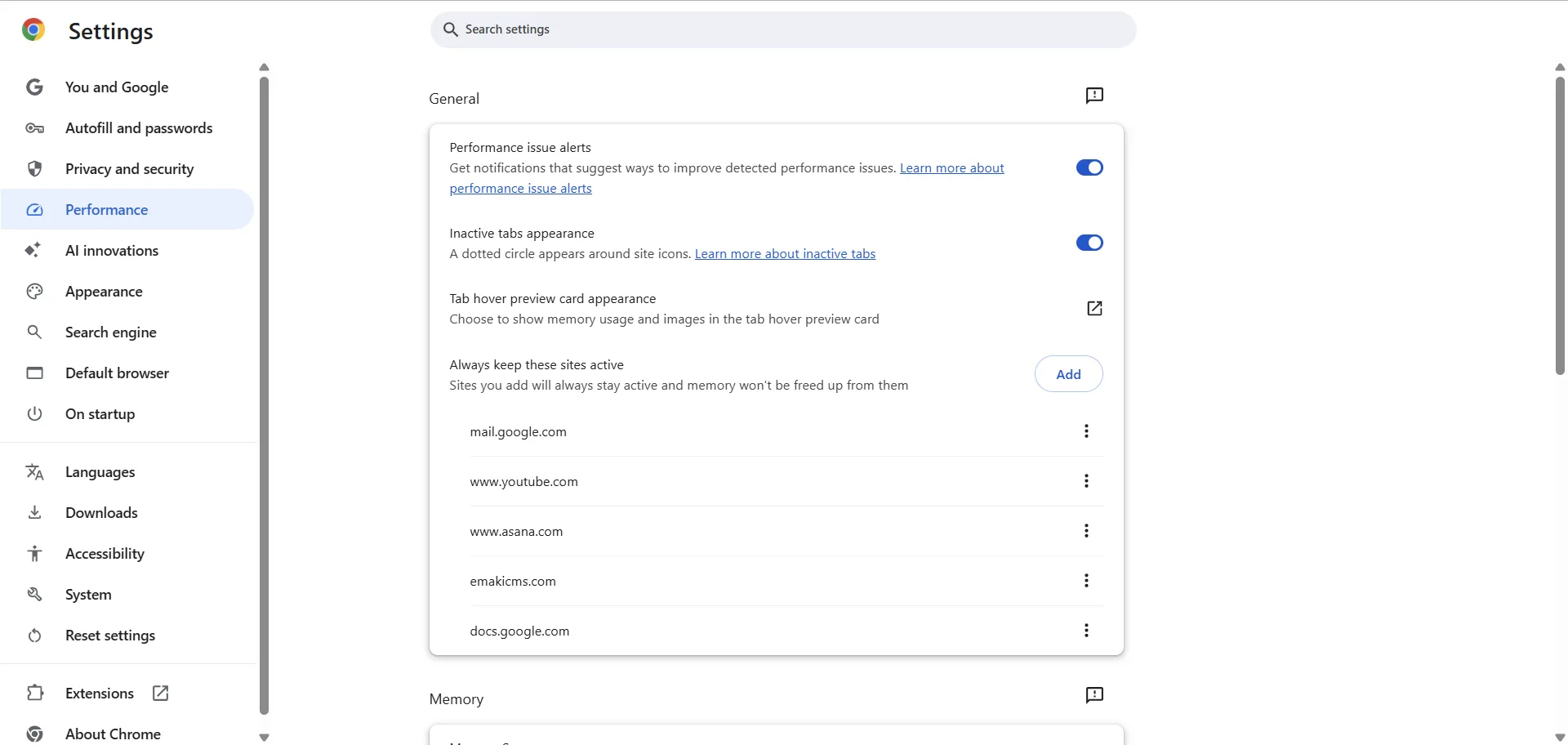Click the main page vertical scrollbar thumb
Image resolution: width=1568 pixels, height=745 pixels.
1560,225
